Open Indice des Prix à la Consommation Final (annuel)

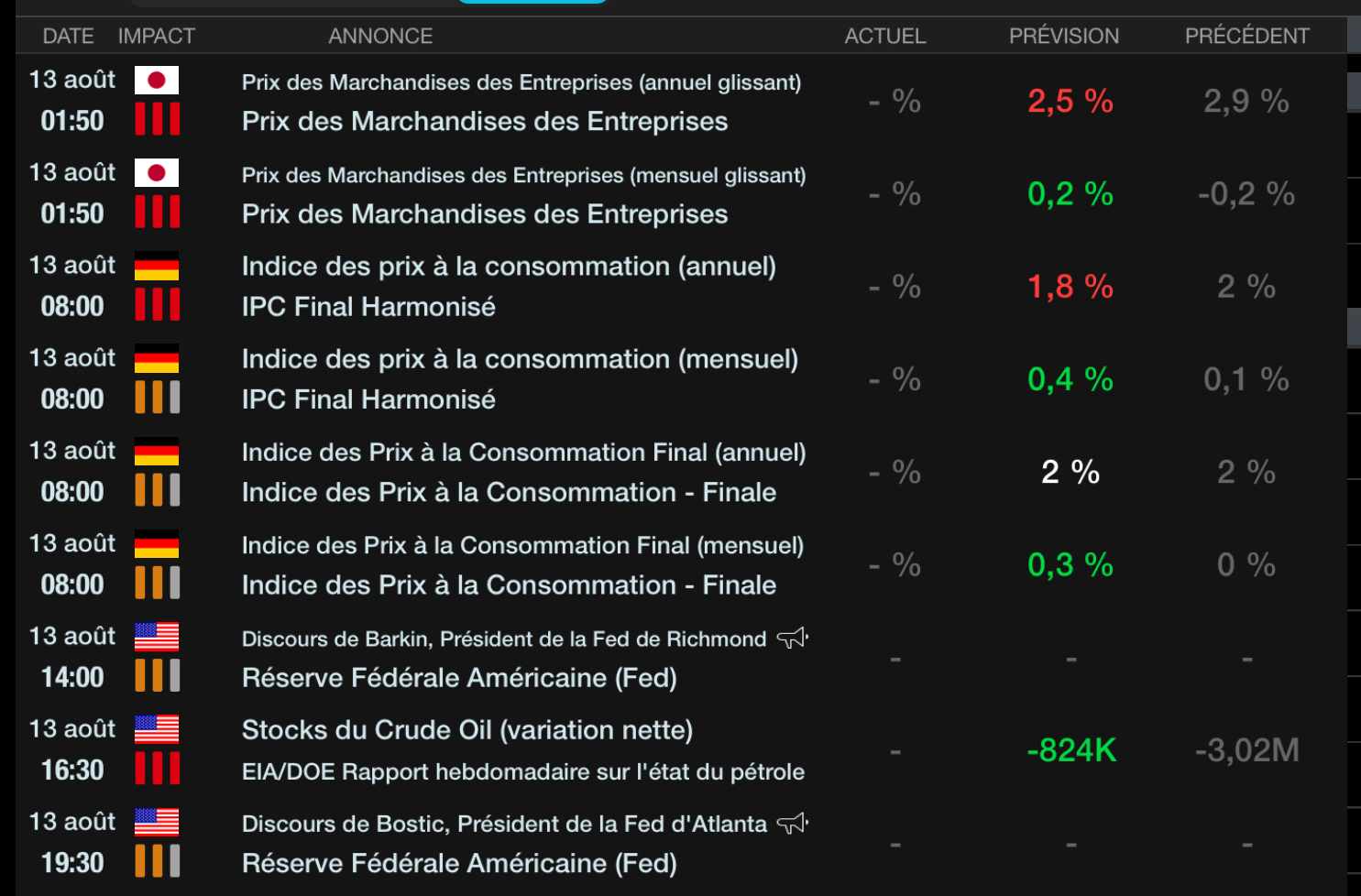523,453
